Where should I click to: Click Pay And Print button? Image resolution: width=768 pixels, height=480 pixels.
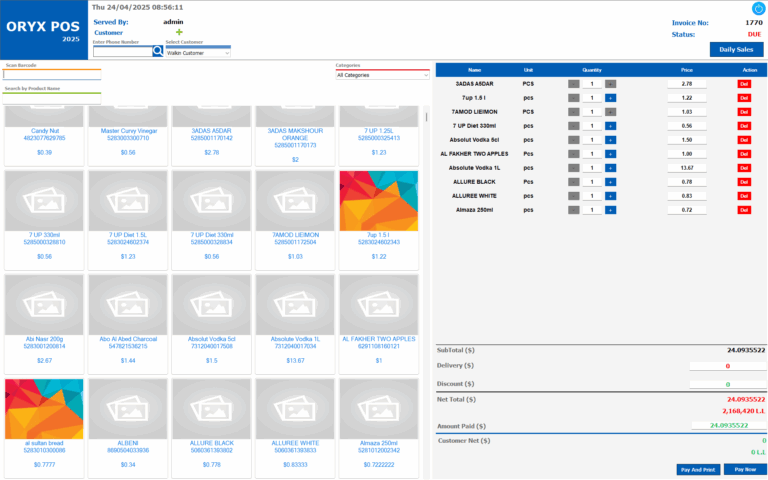coord(698,470)
